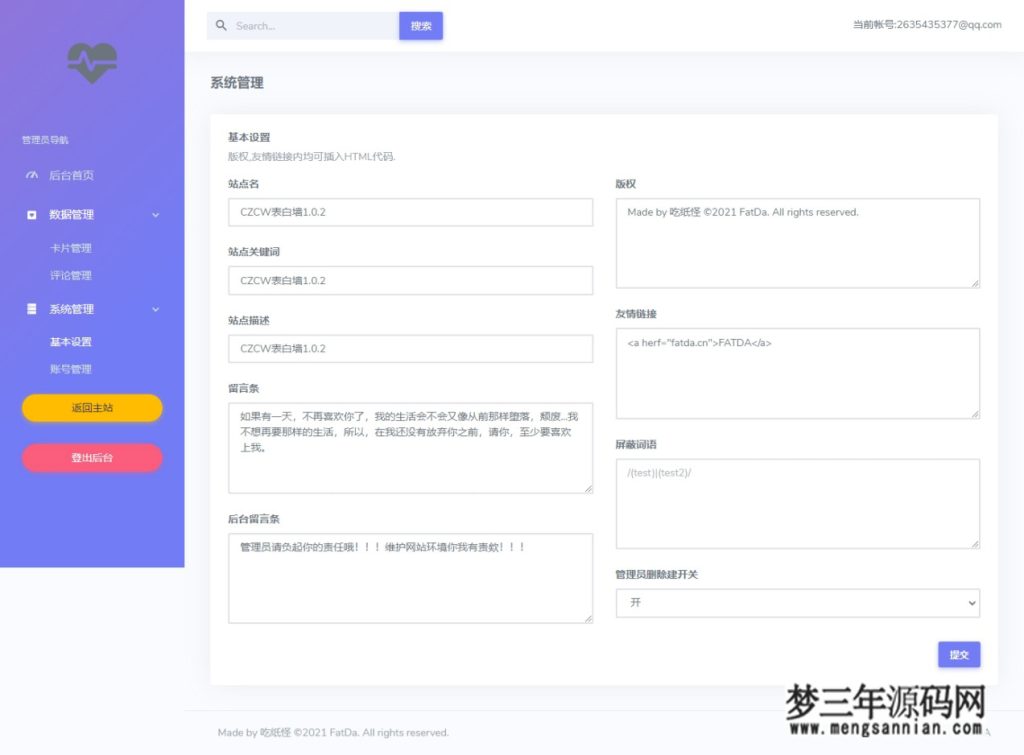Click the list icon next to 系统管理

click(x=30, y=308)
